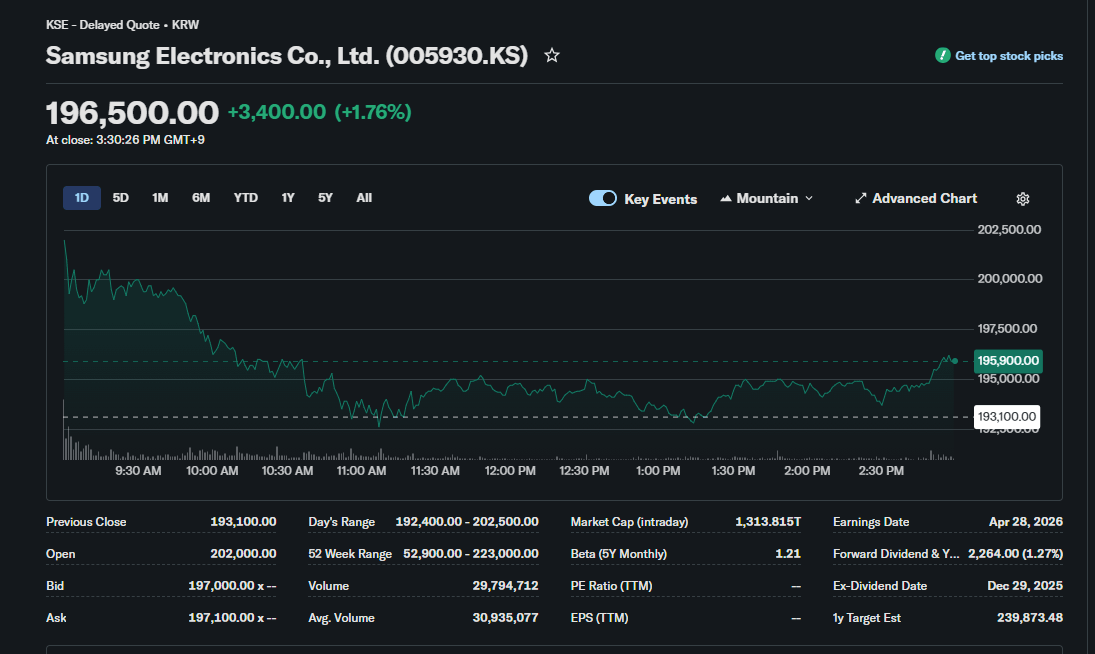Open the Advanced Chart view

pyautogui.click(x=924, y=199)
